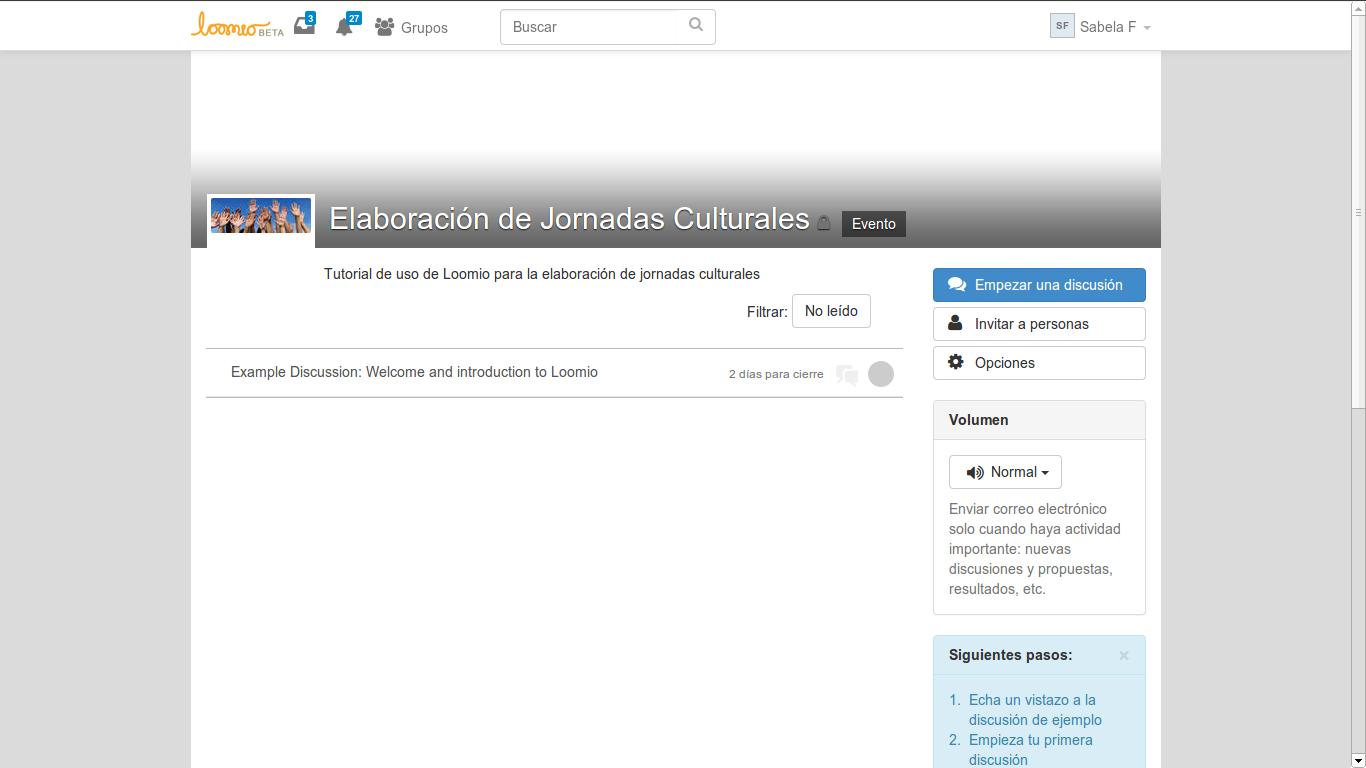Open the Opciones button
The width and height of the screenshot is (1366, 768).
click(x=1039, y=363)
